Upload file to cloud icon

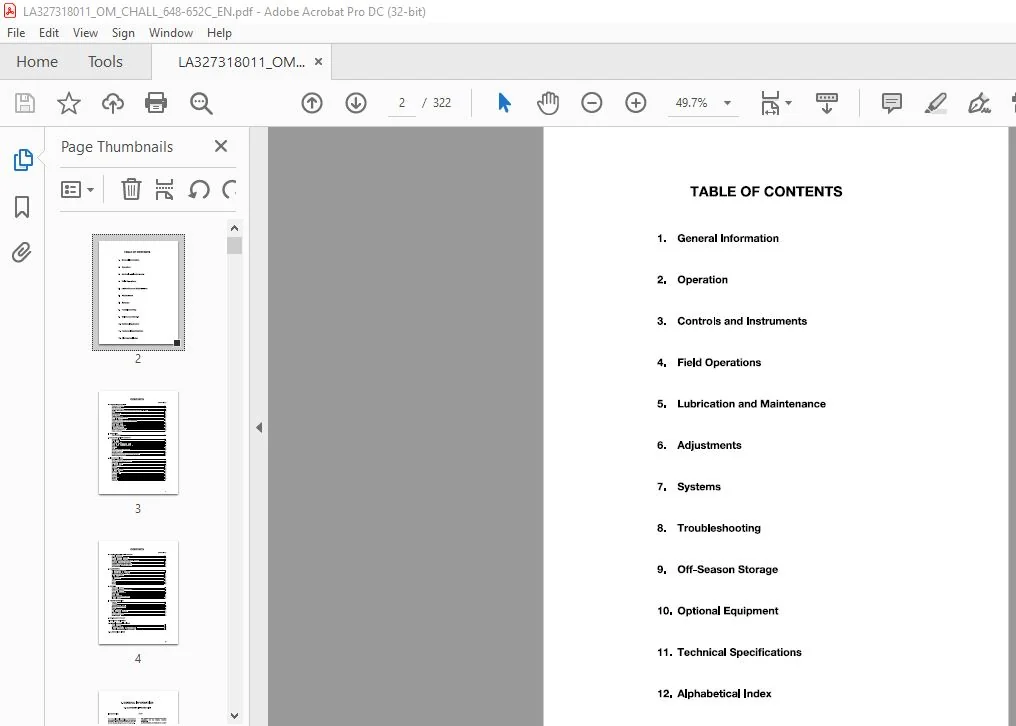[113, 103]
